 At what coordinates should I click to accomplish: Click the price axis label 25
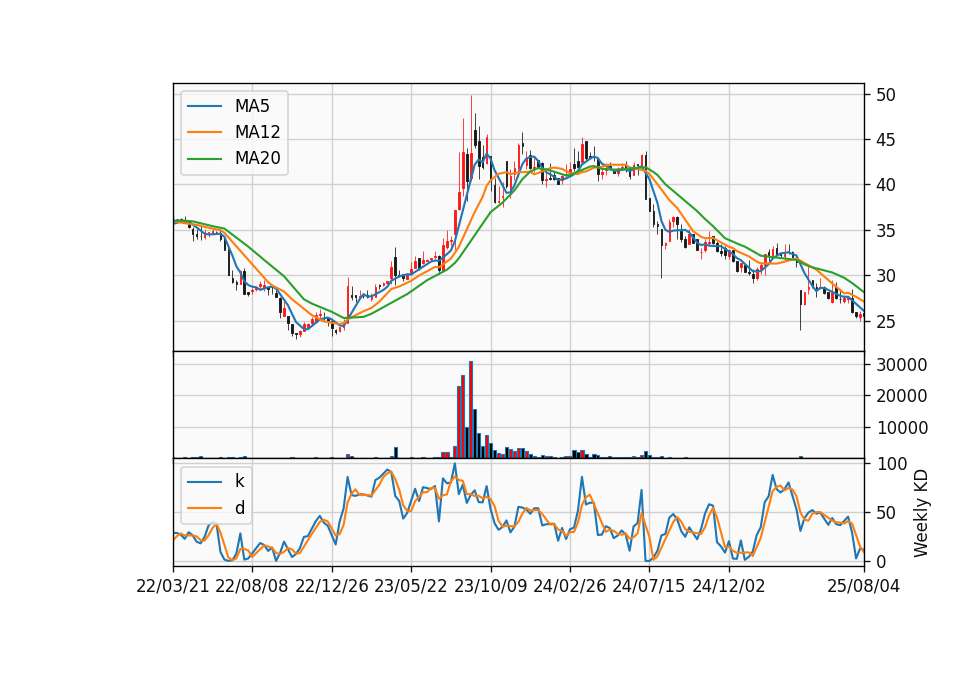(885, 321)
